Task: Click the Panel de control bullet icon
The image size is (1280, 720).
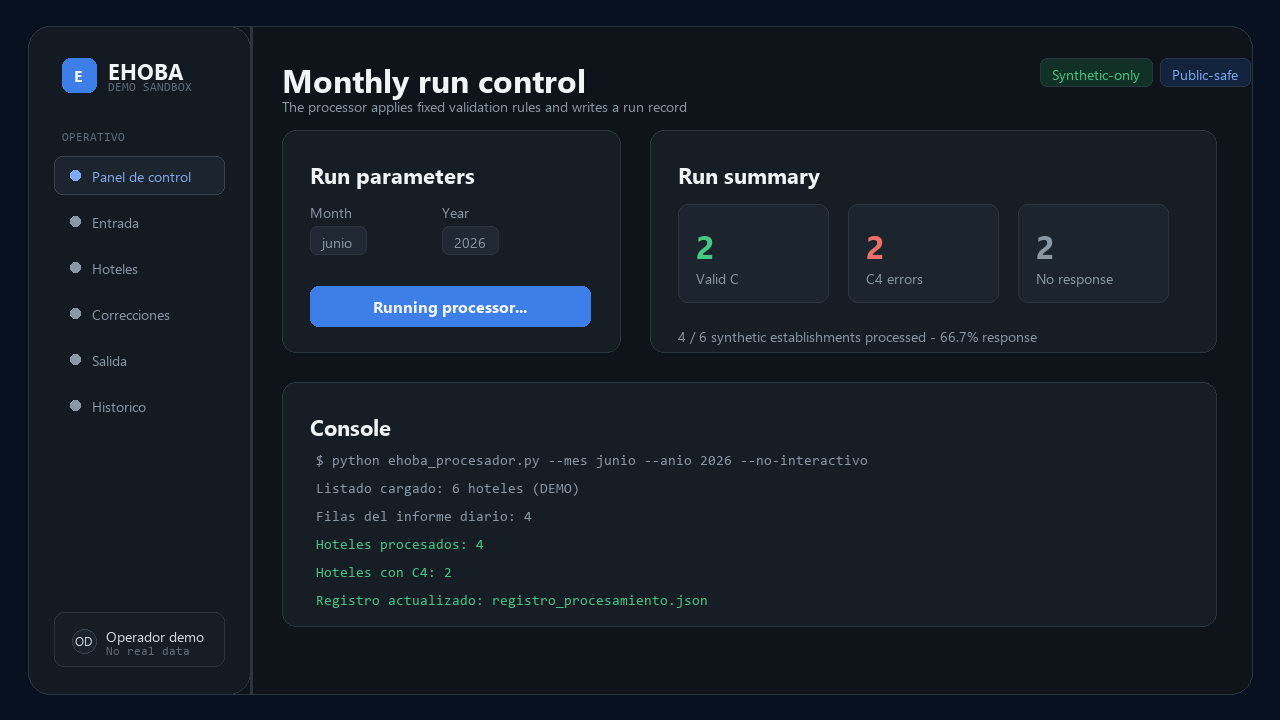Action: (75, 176)
